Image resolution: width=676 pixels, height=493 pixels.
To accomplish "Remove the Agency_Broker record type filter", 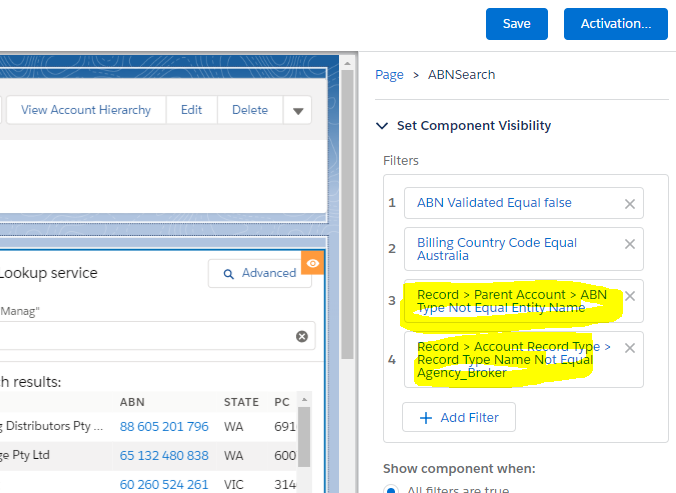I will pyautogui.click(x=630, y=348).
